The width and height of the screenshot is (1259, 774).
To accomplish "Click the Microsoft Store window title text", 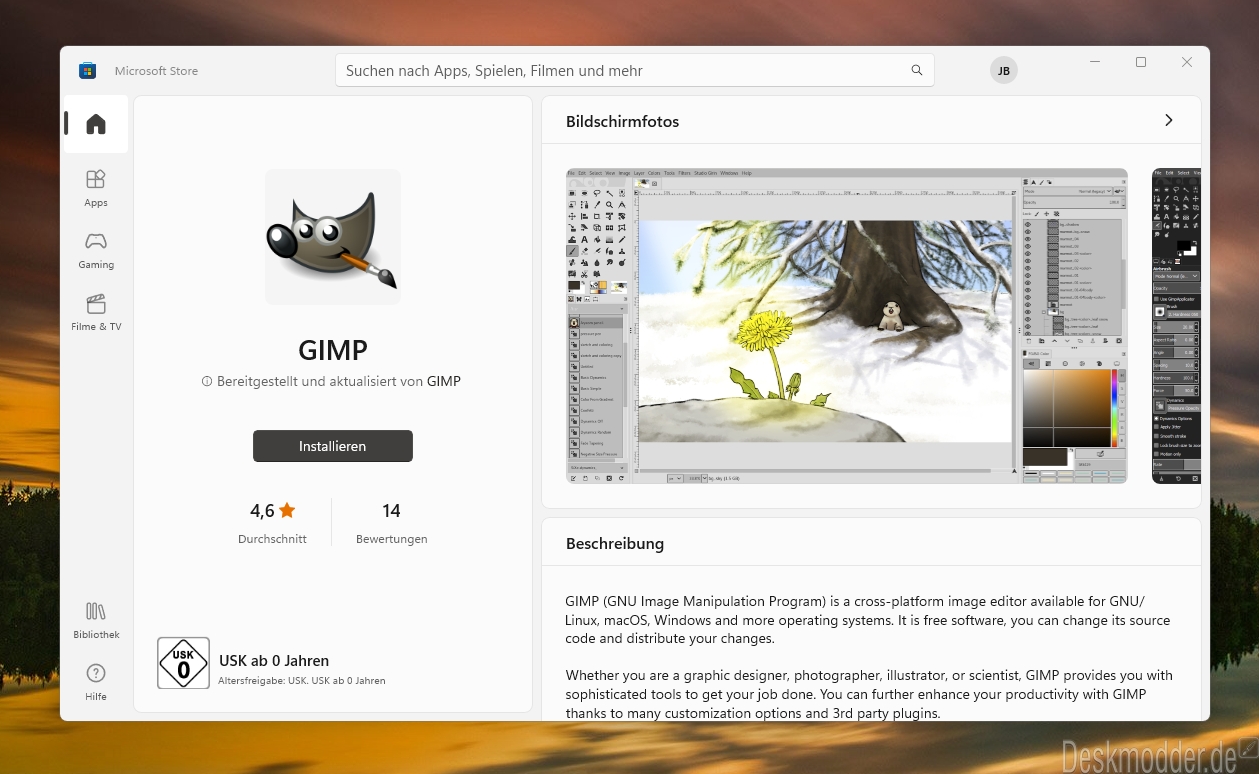I will click(x=156, y=71).
